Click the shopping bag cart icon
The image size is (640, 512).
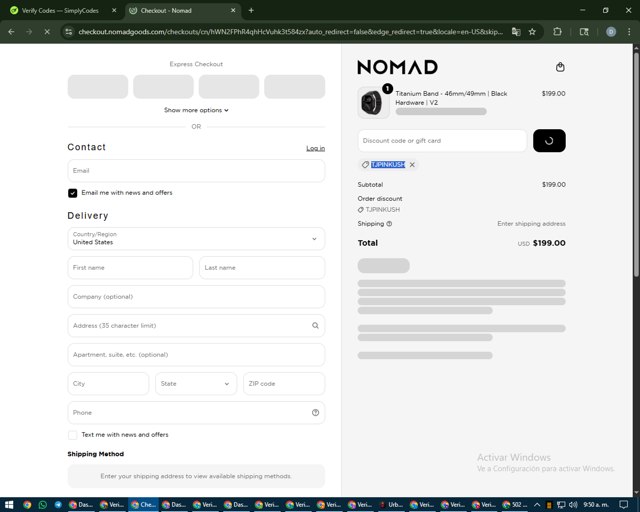[560, 67]
